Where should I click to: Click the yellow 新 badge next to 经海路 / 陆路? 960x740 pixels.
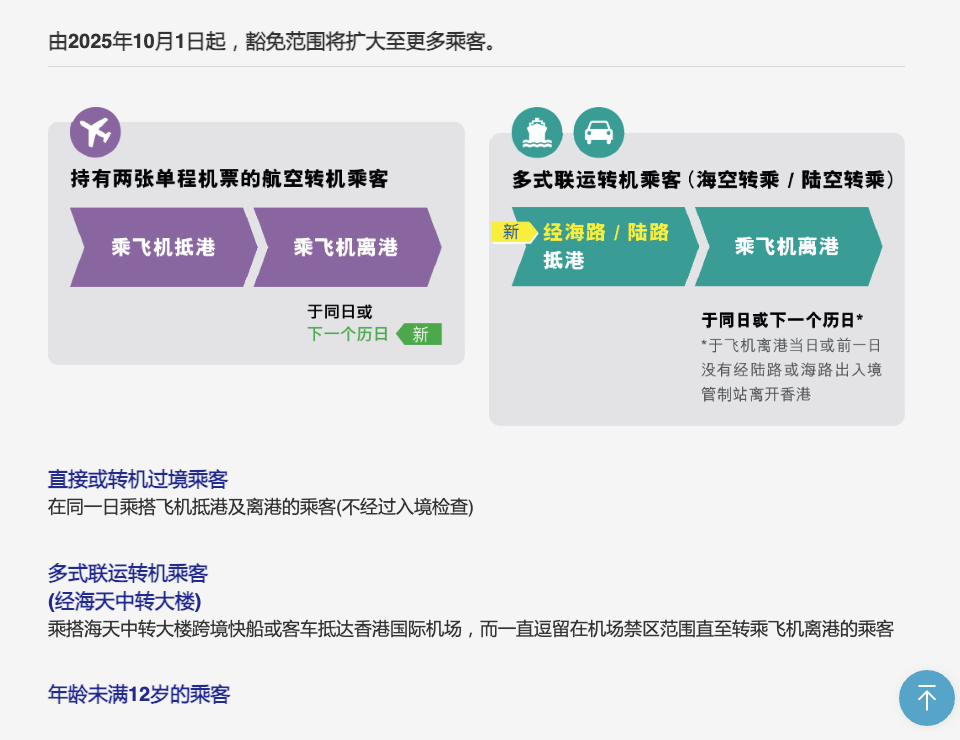click(x=511, y=233)
